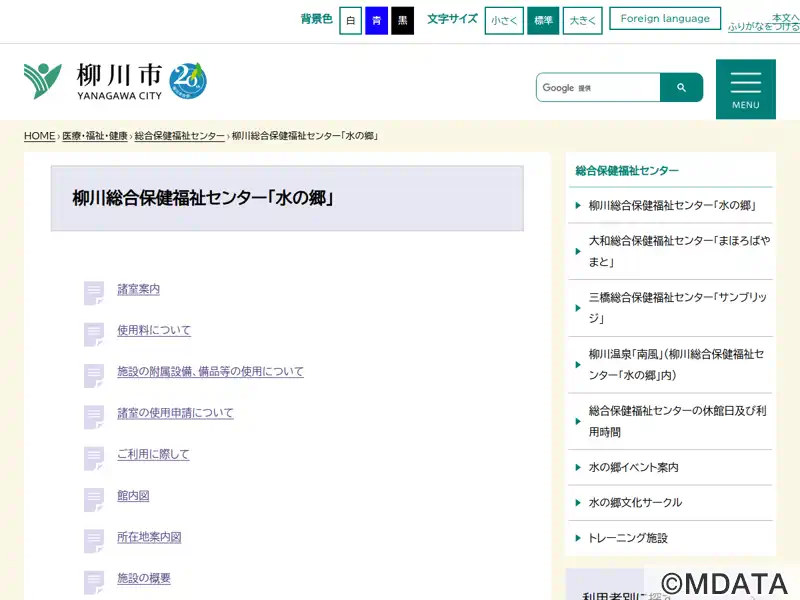
Task: Open the hamburger MENU button
Action: (x=745, y=89)
